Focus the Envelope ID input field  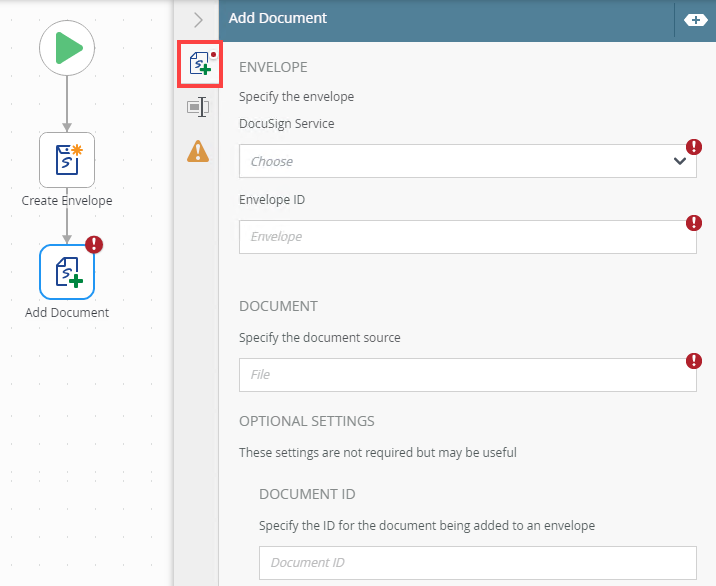455,237
